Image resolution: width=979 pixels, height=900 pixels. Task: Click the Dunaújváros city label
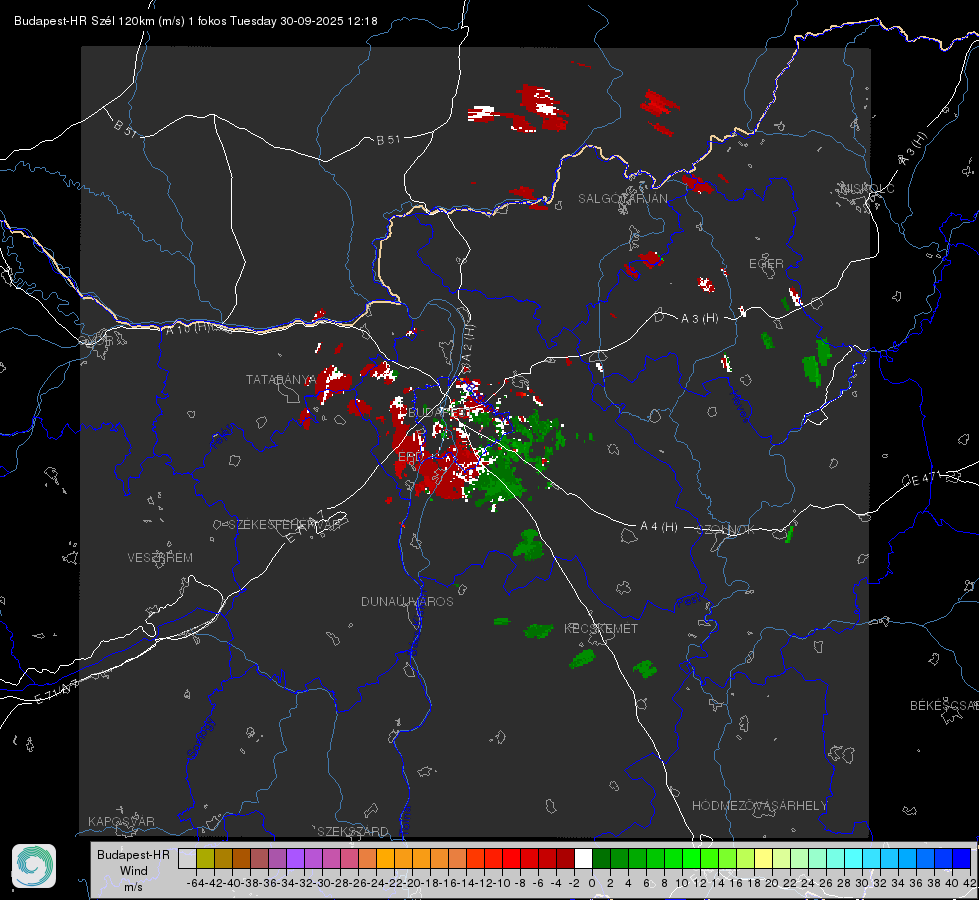(407, 602)
